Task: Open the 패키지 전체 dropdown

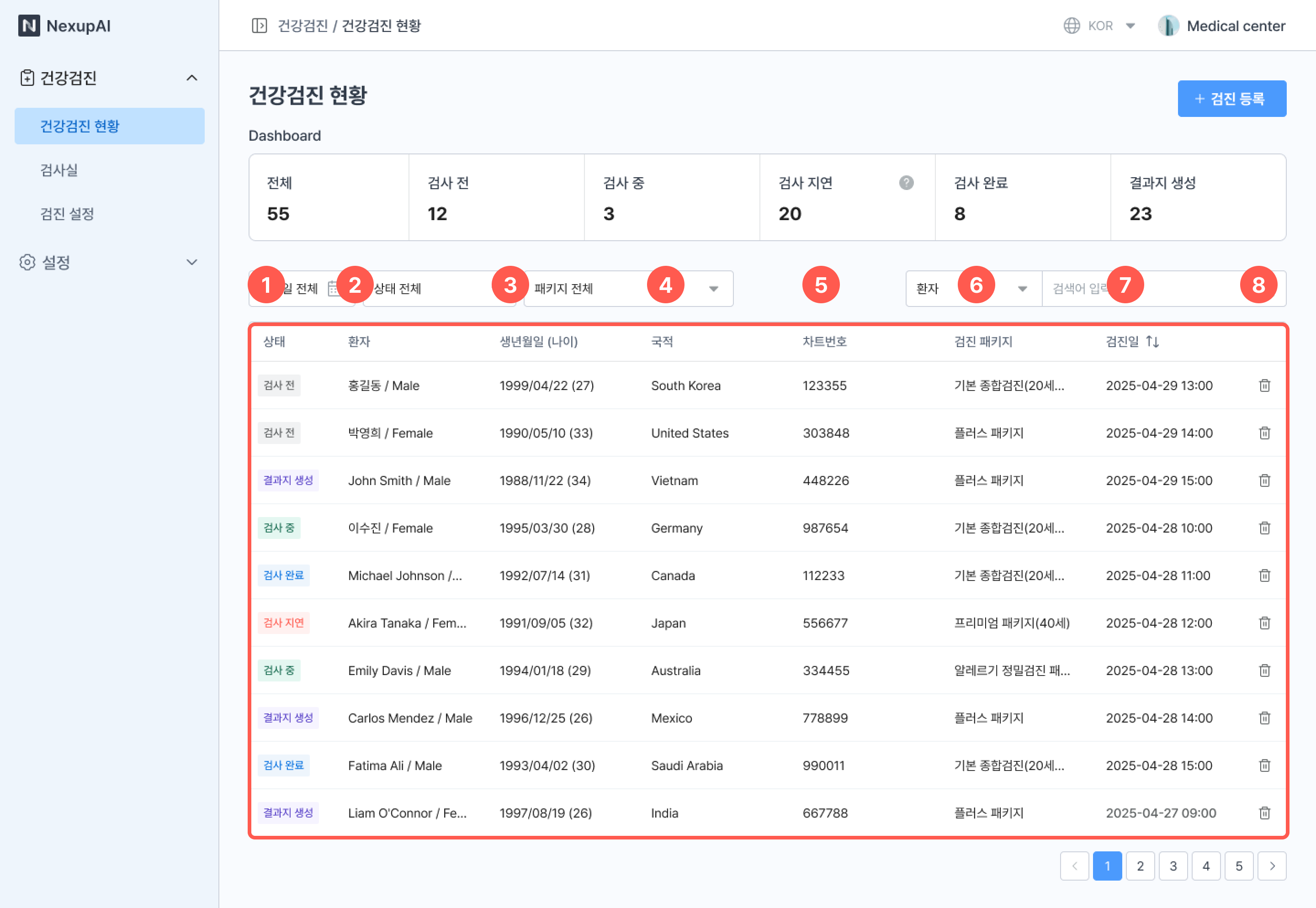Action: [x=713, y=289]
